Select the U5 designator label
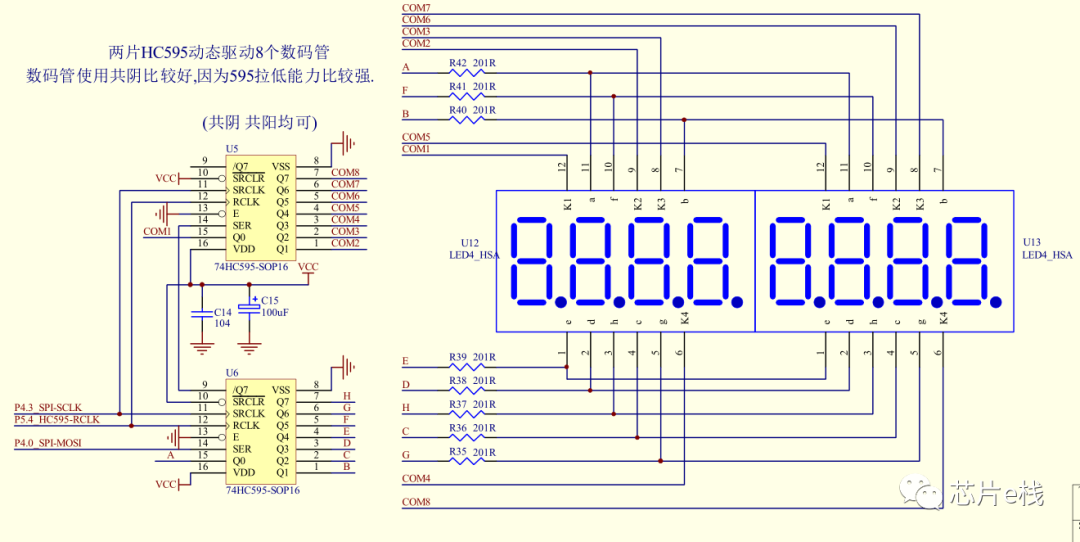 (x=232, y=149)
